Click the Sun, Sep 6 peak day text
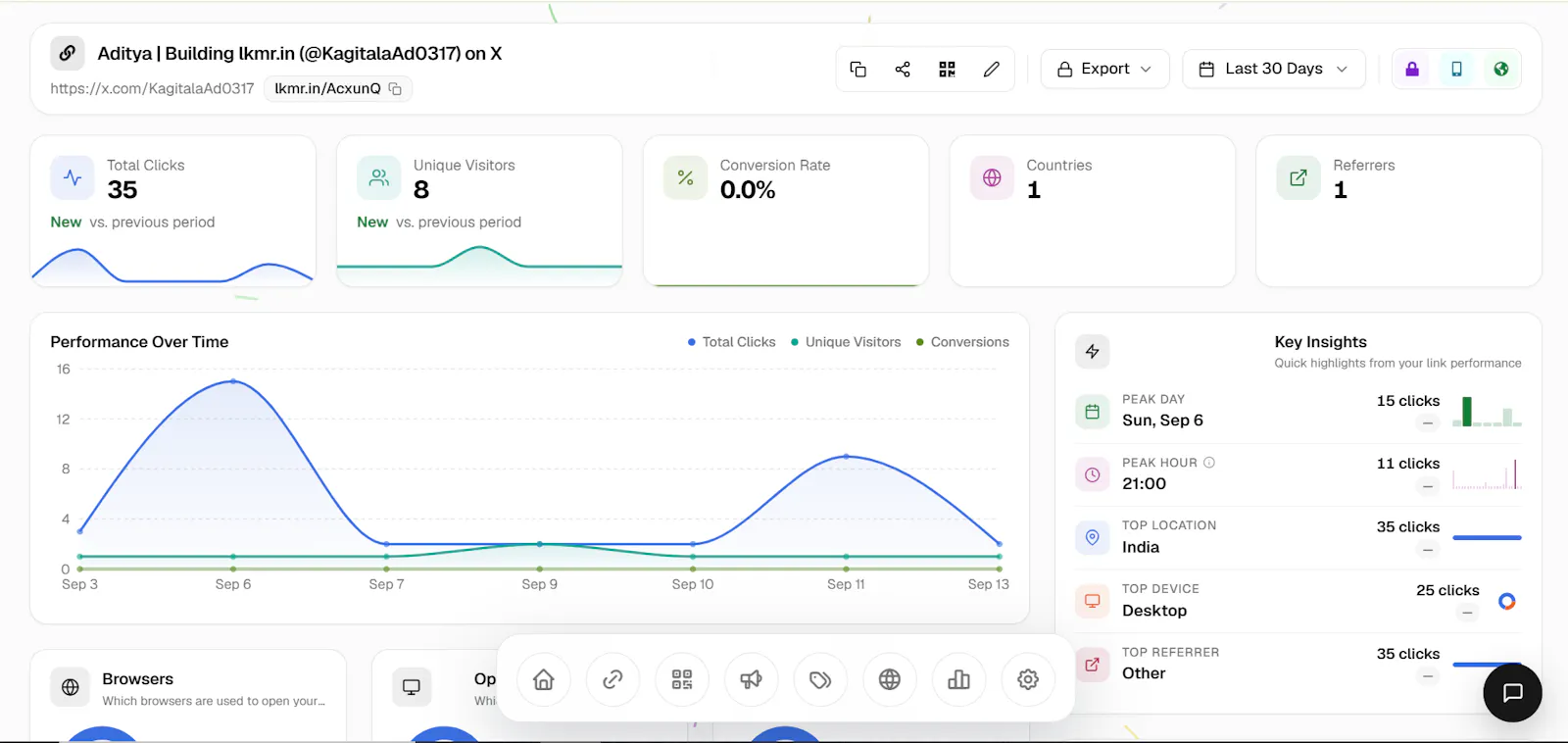 point(1162,421)
